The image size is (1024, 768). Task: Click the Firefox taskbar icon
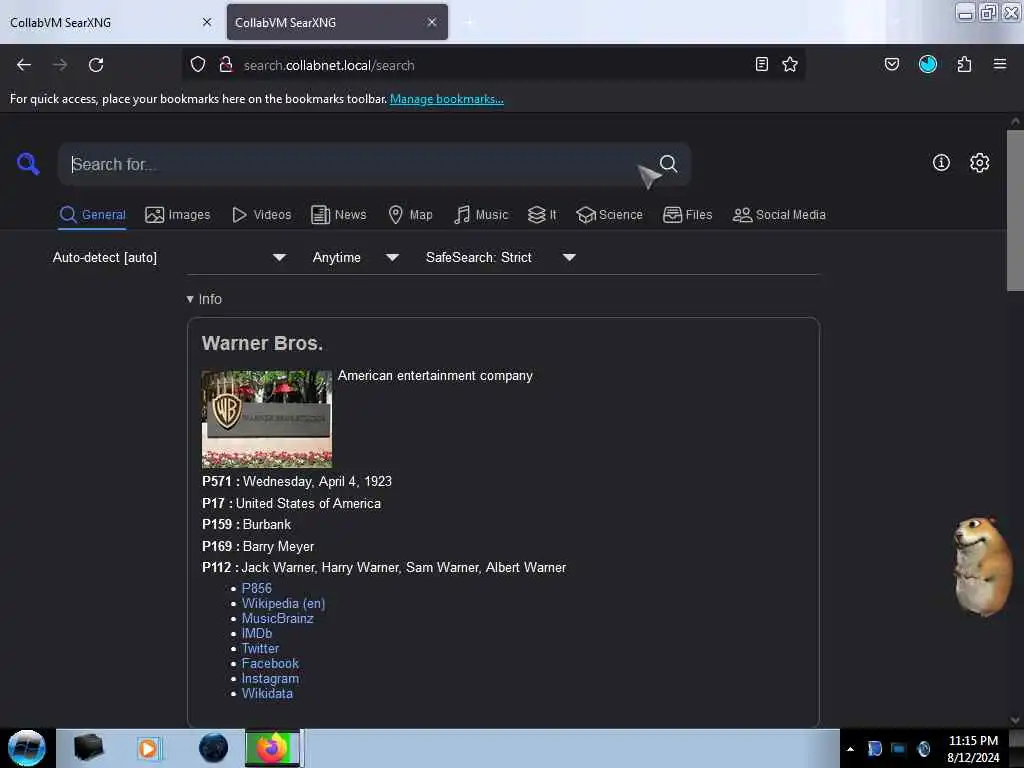tap(272, 748)
